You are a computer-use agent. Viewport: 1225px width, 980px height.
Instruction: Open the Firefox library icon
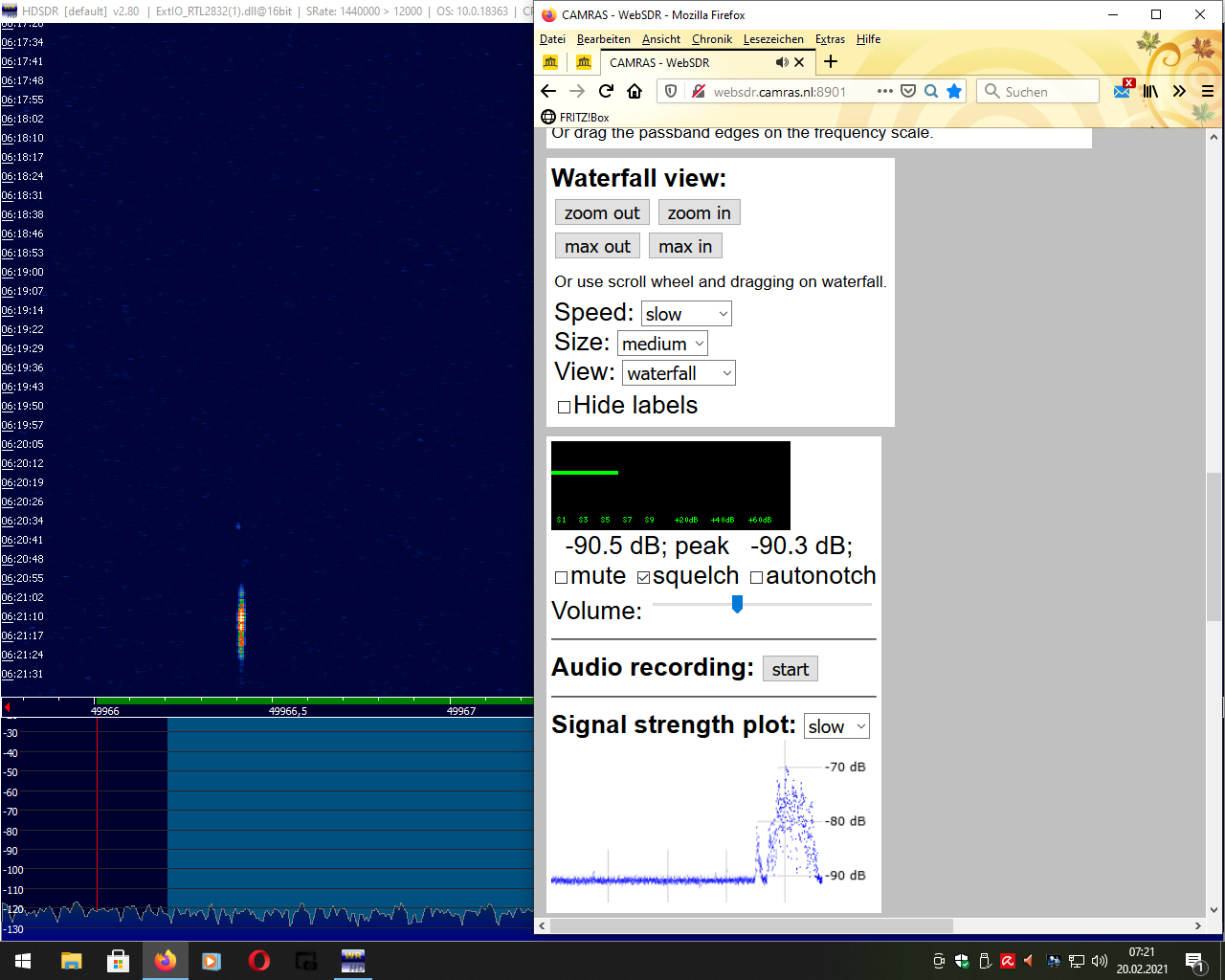(1150, 91)
